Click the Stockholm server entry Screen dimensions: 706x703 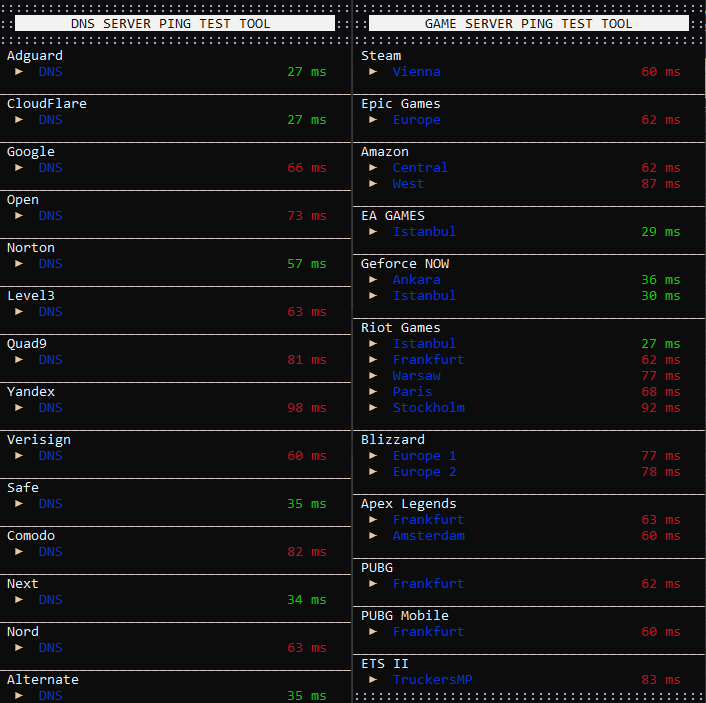pos(428,408)
